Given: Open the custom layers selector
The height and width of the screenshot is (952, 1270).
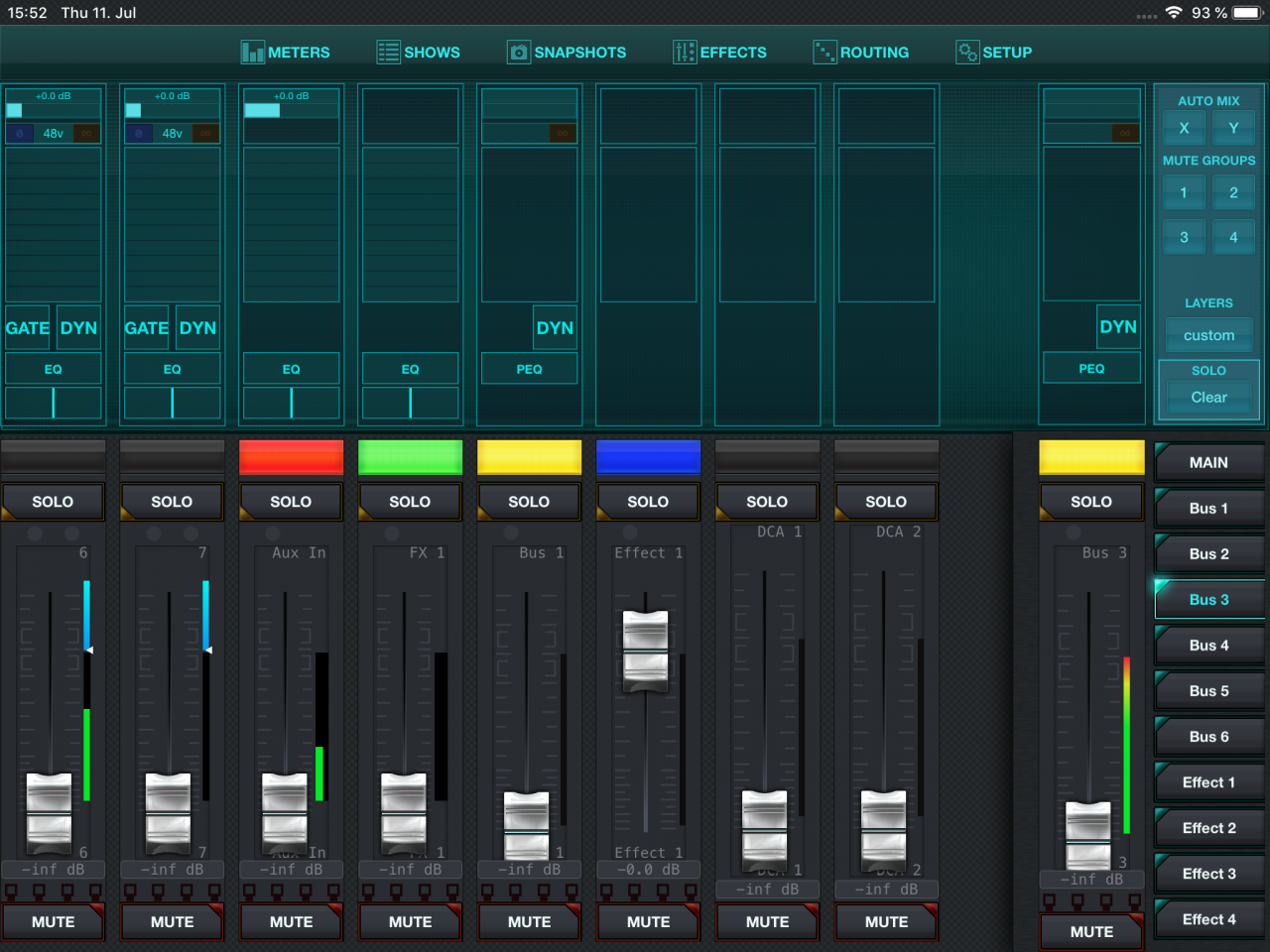Looking at the screenshot, I should tap(1208, 335).
